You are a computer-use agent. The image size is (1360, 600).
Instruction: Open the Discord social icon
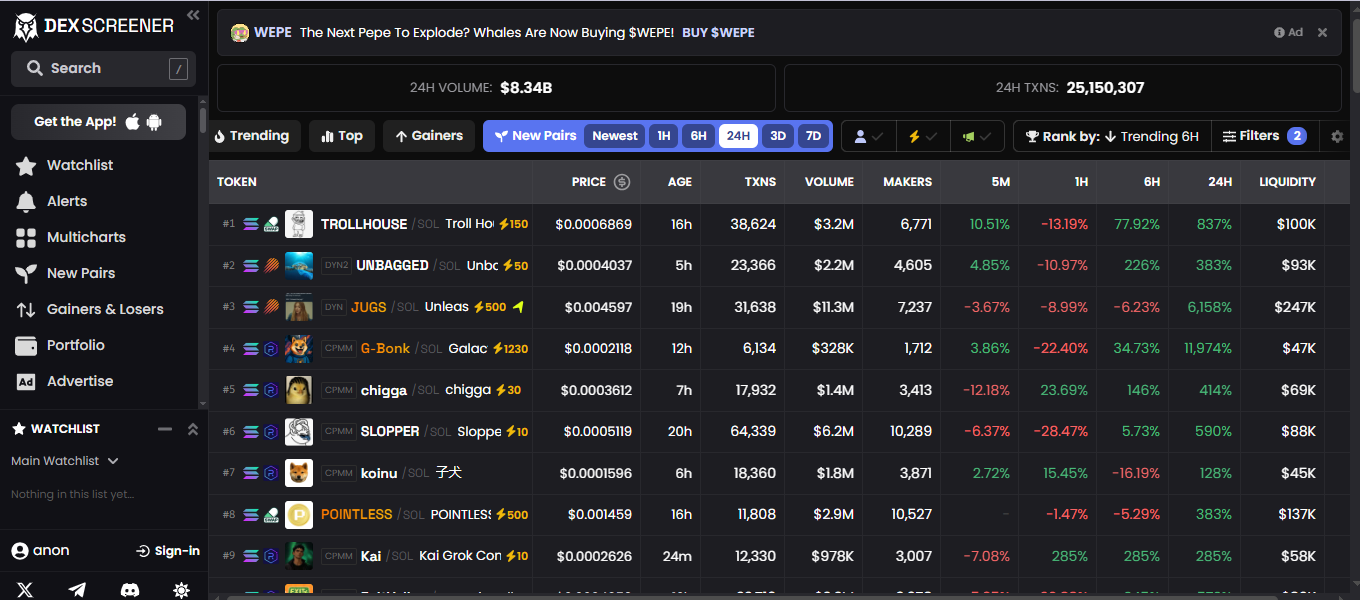tap(129, 590)
